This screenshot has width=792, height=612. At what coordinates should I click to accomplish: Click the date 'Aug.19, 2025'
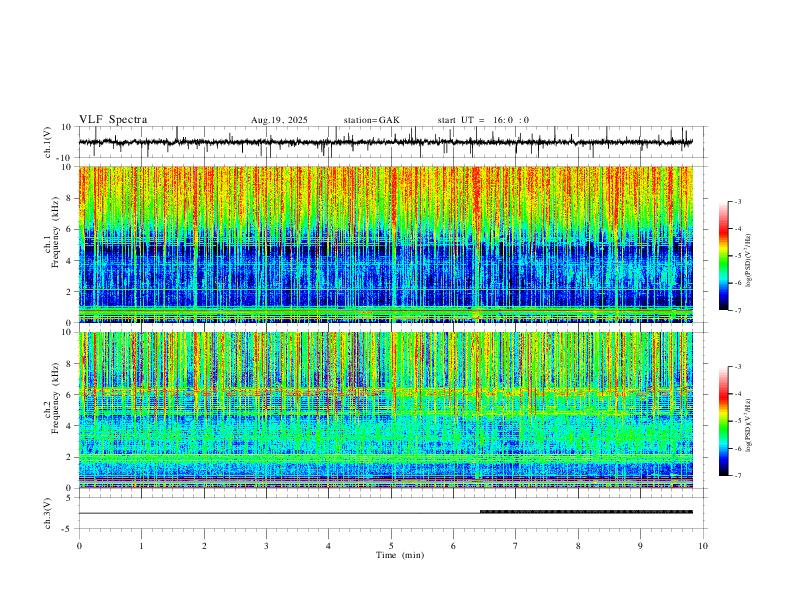(279, 120)
